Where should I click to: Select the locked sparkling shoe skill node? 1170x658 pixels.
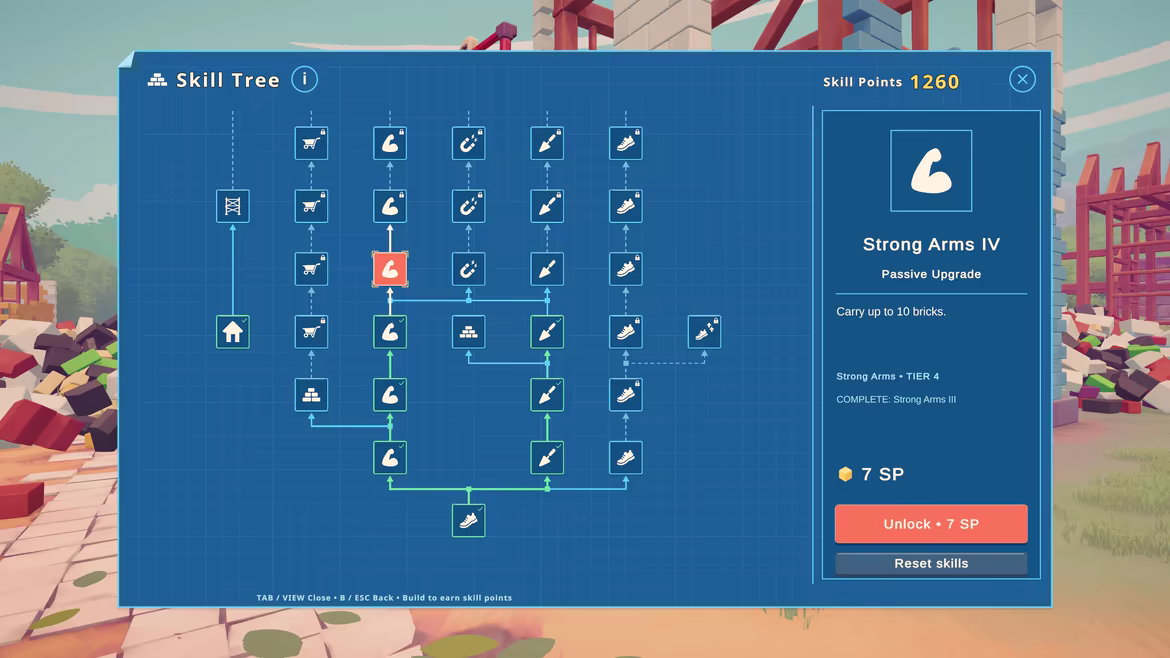[704, 332]
